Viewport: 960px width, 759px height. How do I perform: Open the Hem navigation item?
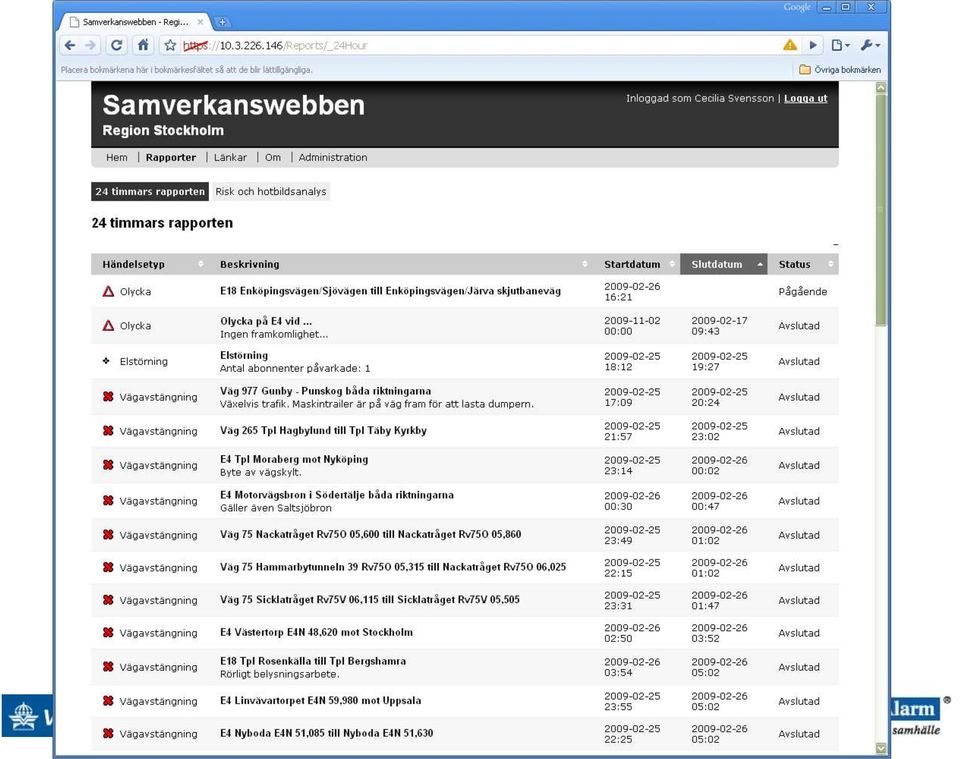coord(117,157)
